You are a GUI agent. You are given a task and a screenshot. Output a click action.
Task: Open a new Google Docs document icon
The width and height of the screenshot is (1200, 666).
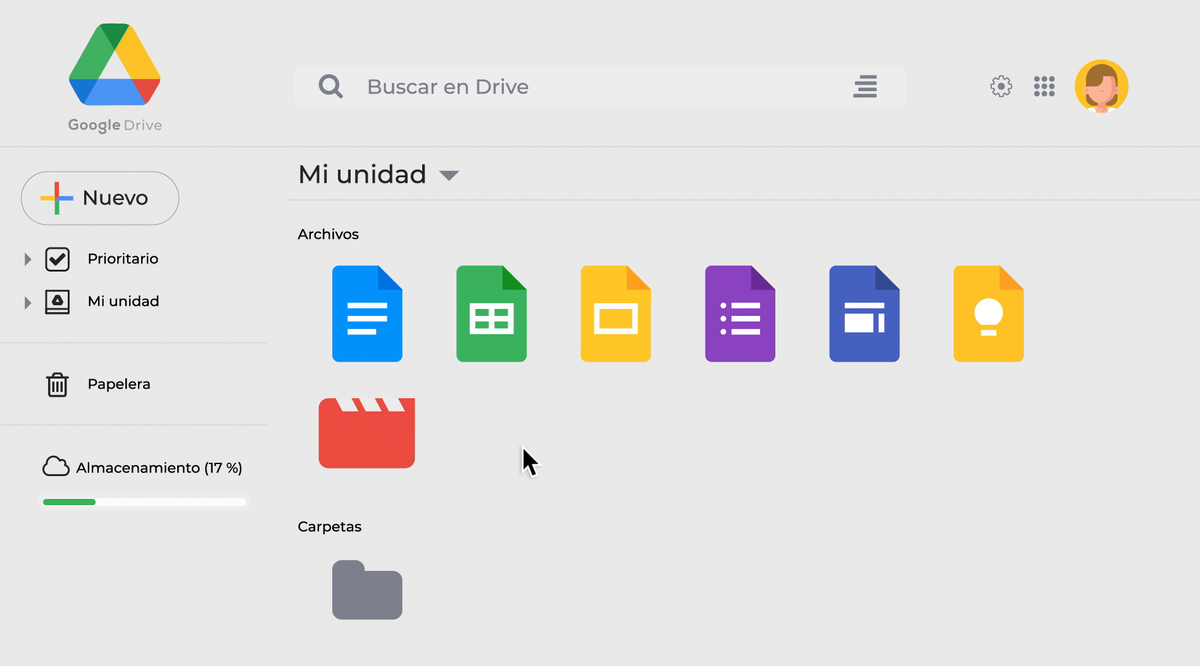point(367,313)
